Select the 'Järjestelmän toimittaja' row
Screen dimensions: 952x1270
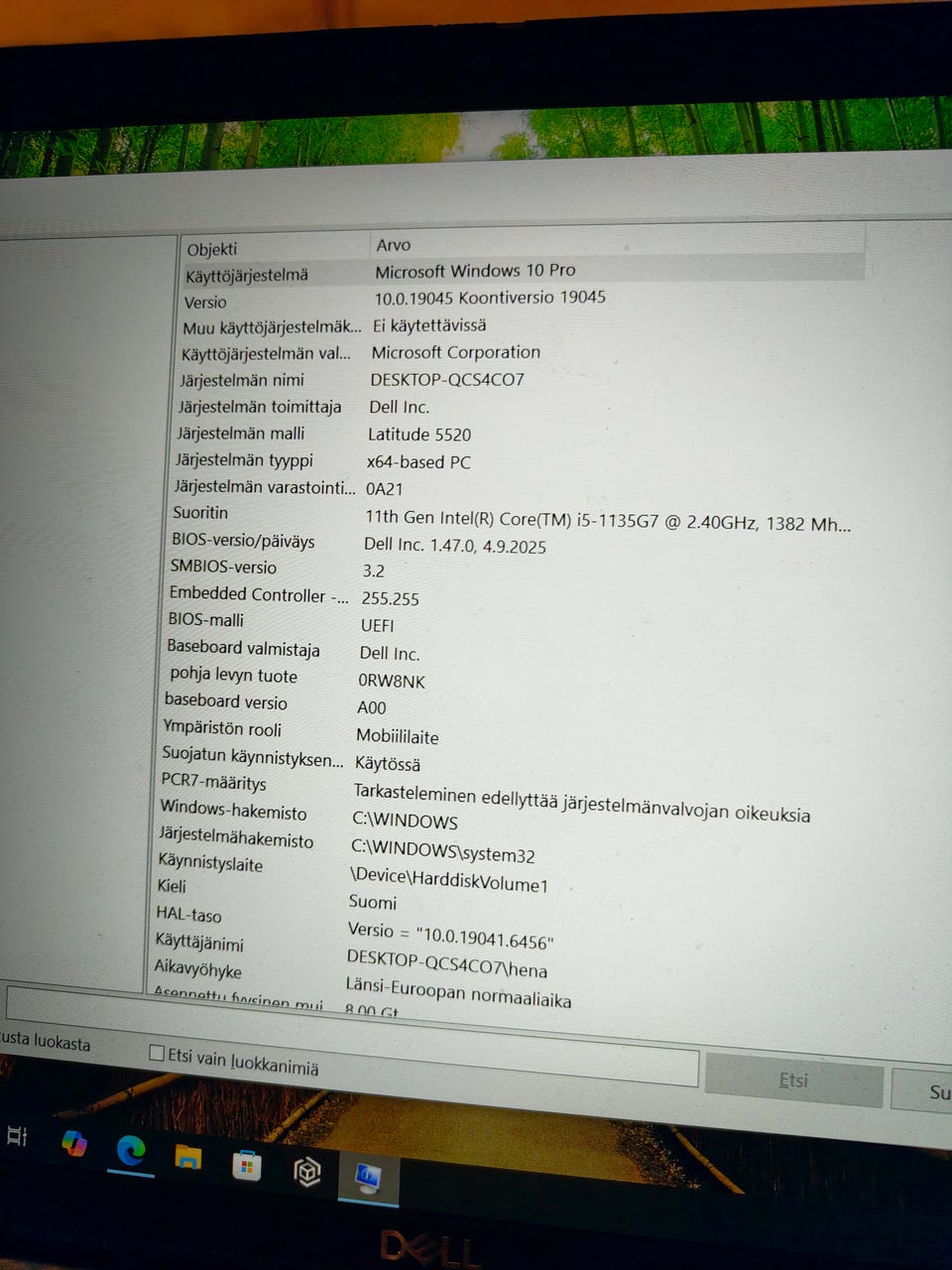click(260, 407)
